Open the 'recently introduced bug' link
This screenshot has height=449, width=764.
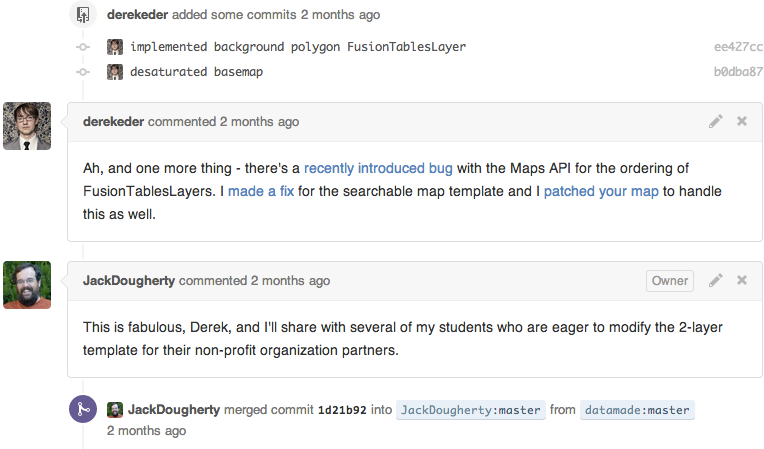click(x=378, y=168)
